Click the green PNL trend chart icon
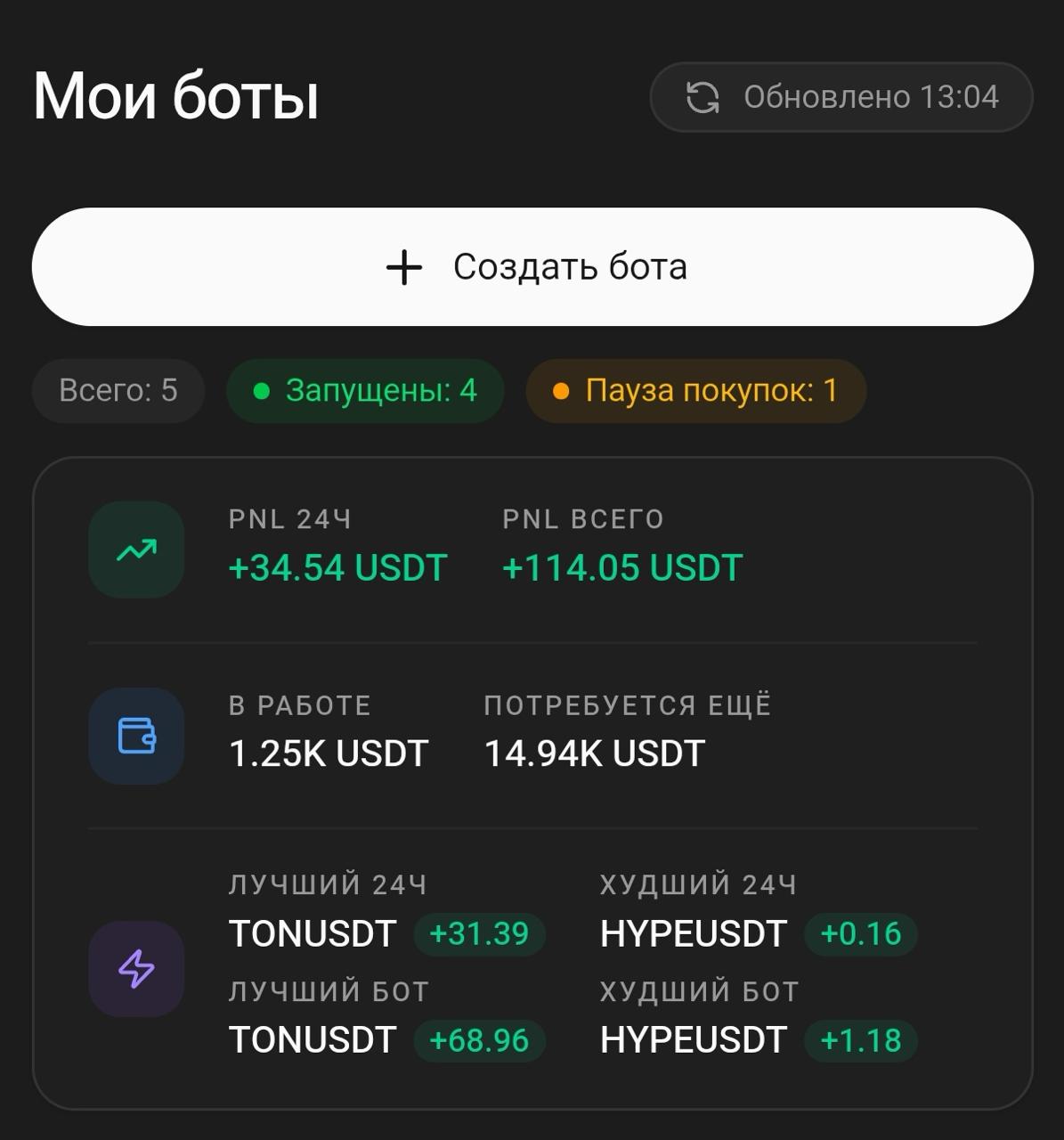This screenshot has height=1140, width=1064. [x=136, y=550]
